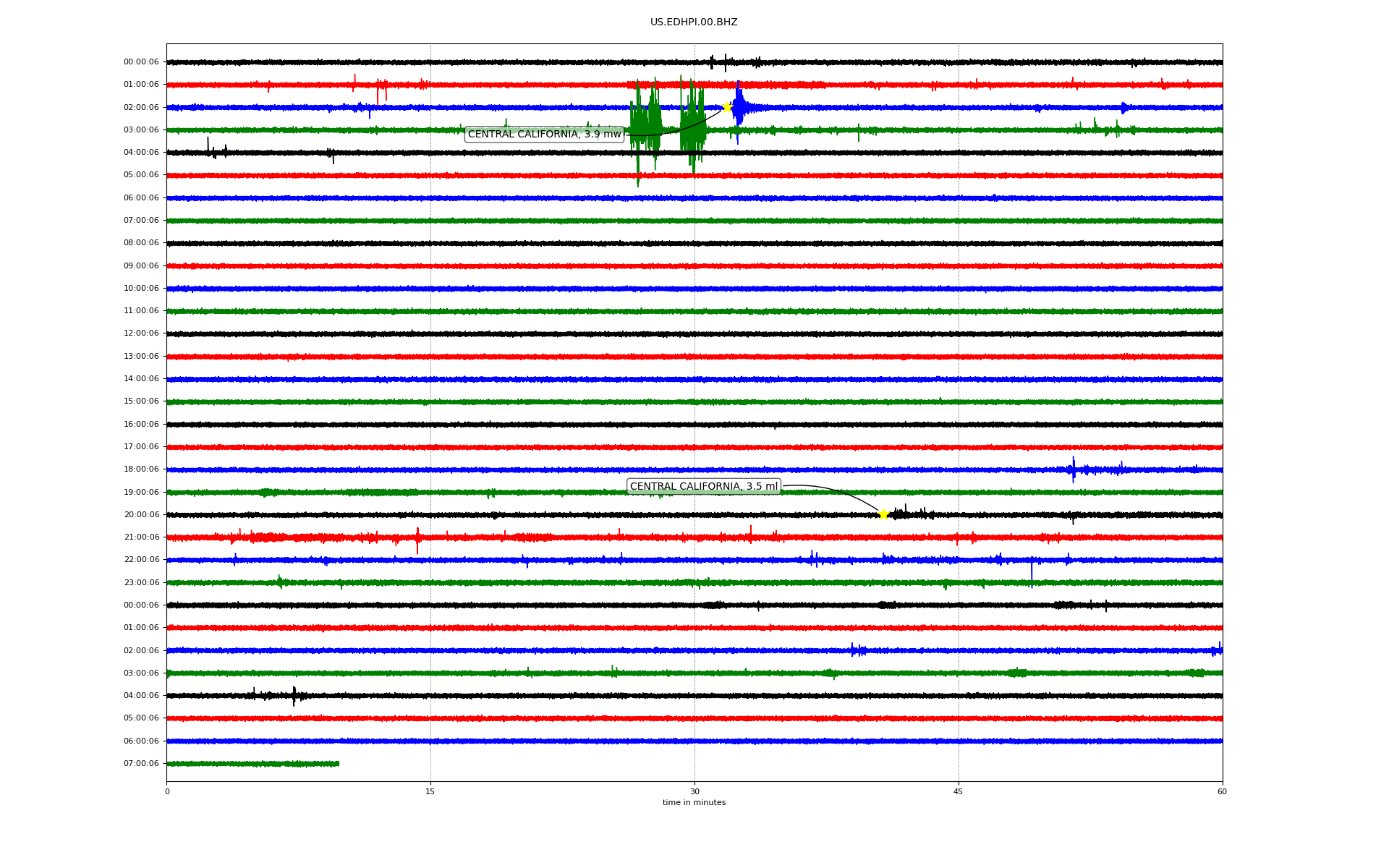Click the blue earthquake wave after the star
Image resolution: width=1389 pixels, height=868 pixels.
pyautogui.click(x=739, y=107)
